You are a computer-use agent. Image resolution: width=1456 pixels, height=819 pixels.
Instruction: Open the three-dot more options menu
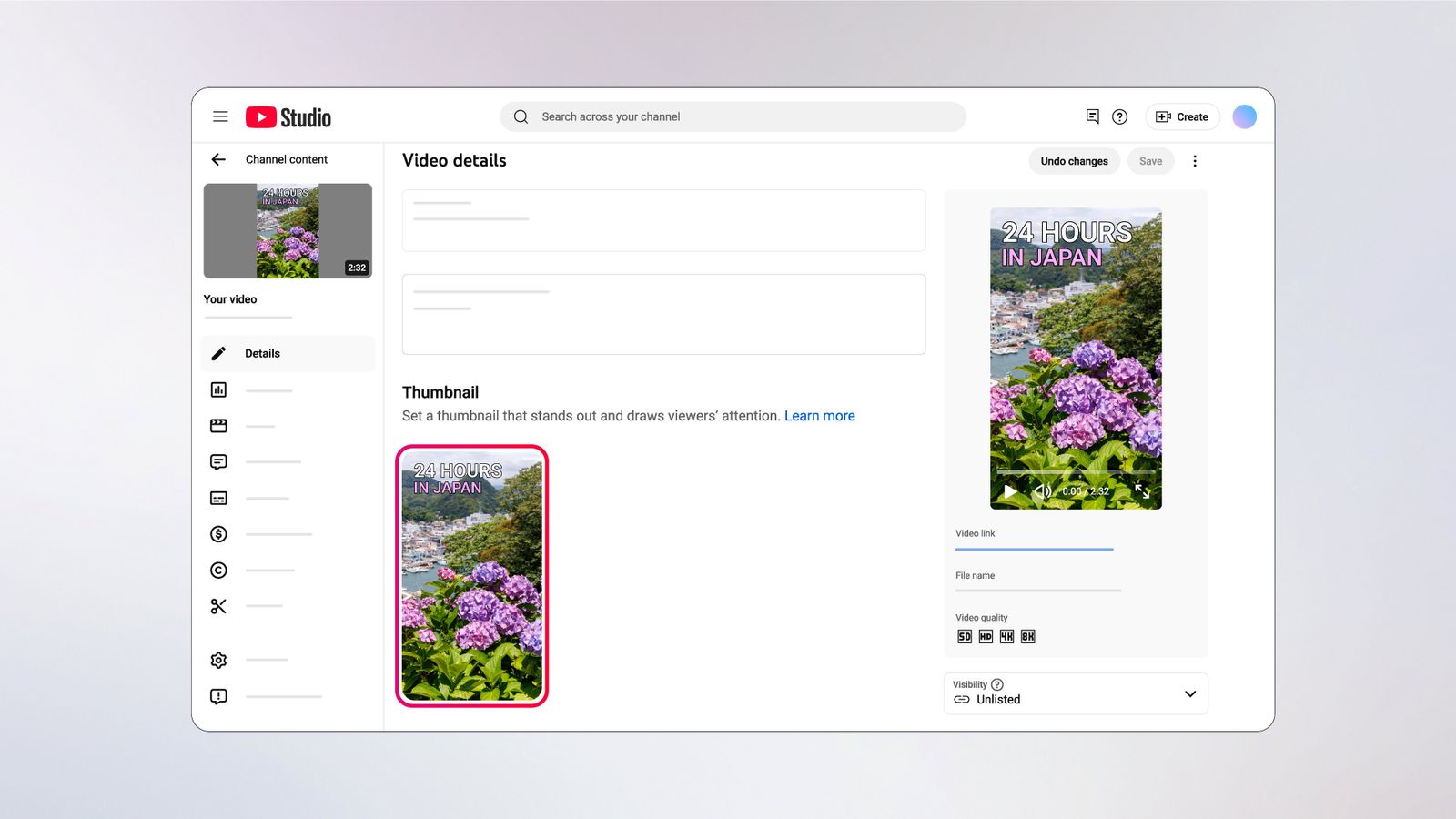pos(1195,161)
